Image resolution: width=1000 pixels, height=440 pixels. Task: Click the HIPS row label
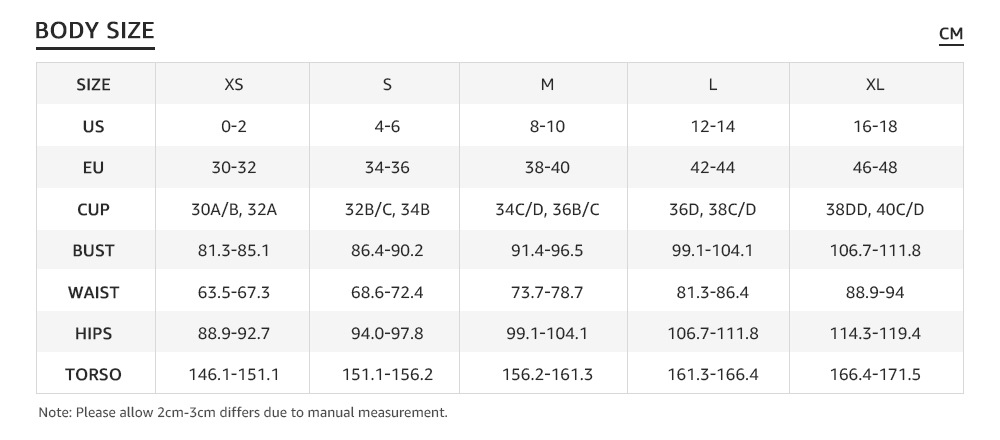[x=93, y=334]
